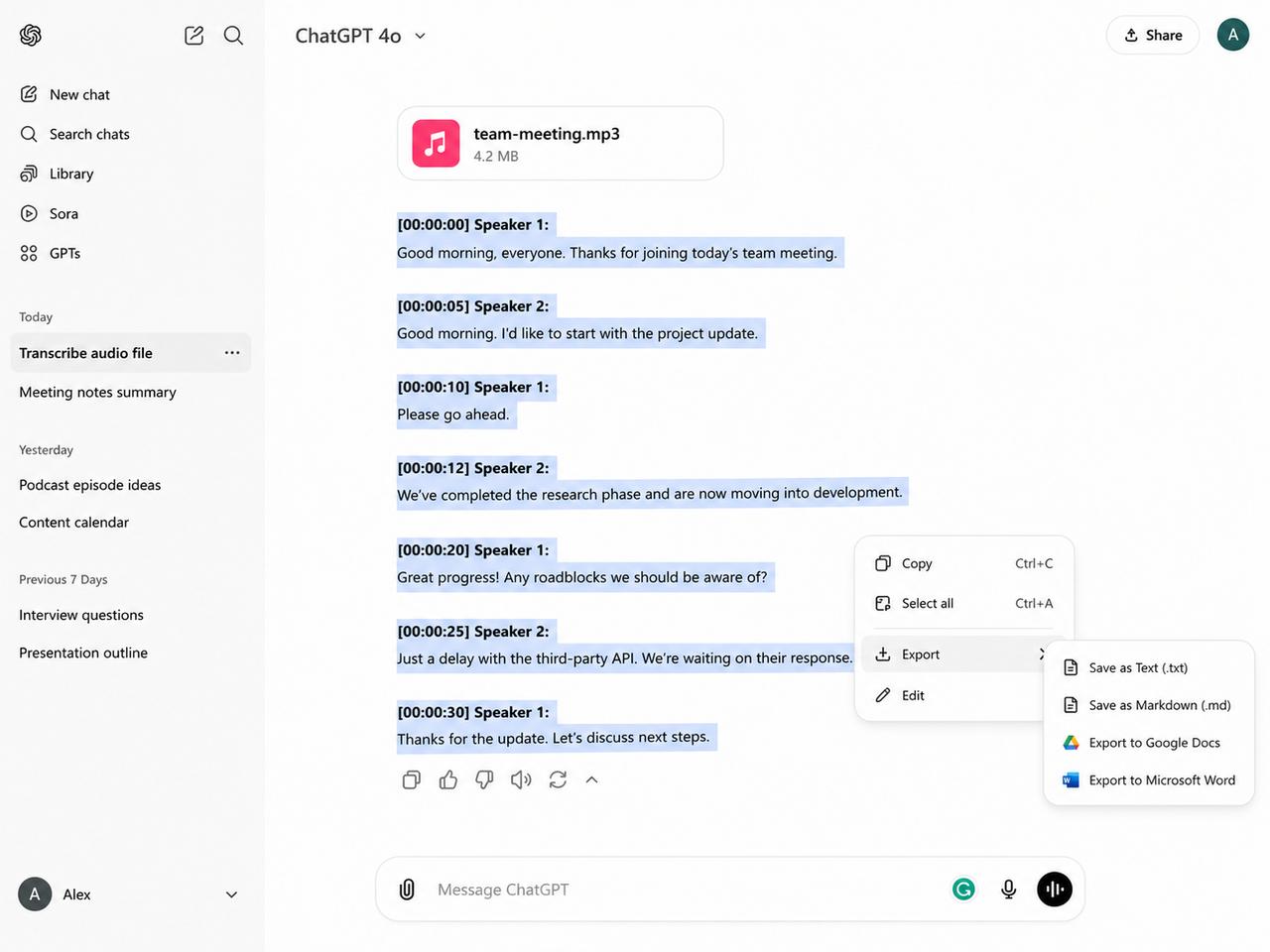Copy the response with the copy icon
The width and height of the screenshot is (1270, 952).
click(411, 780)
